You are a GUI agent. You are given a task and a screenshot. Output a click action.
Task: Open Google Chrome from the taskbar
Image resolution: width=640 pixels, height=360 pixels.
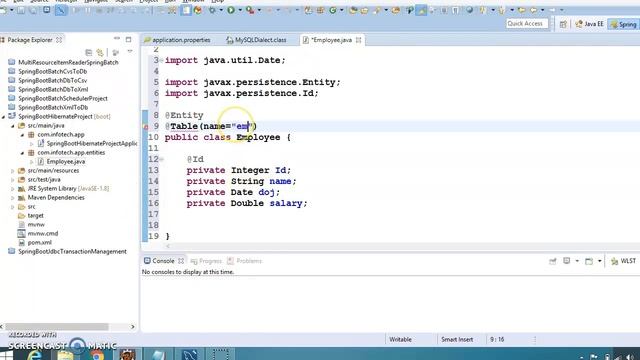tap(97, 354)
